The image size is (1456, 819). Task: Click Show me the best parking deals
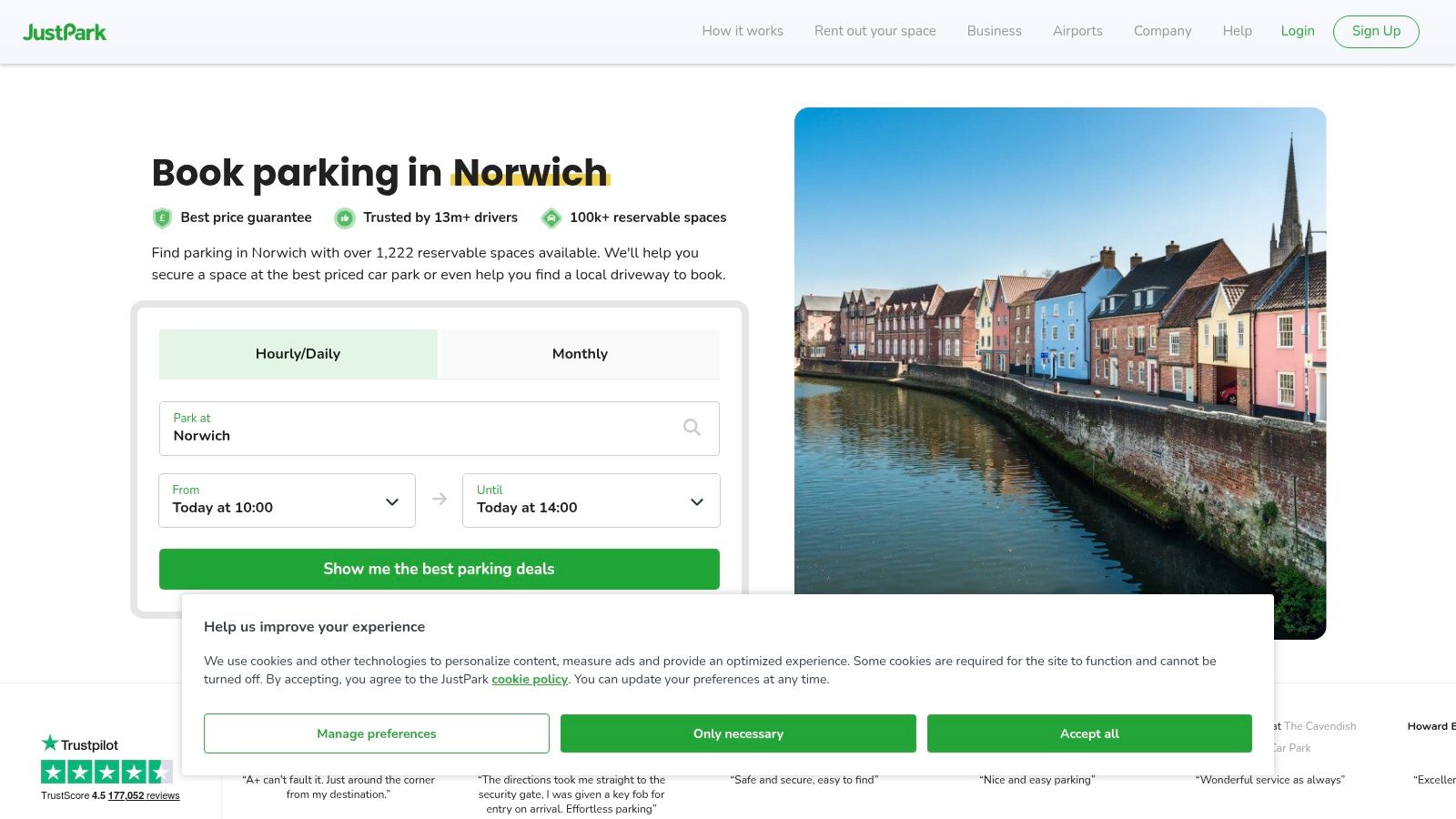(x=439, y=569)
